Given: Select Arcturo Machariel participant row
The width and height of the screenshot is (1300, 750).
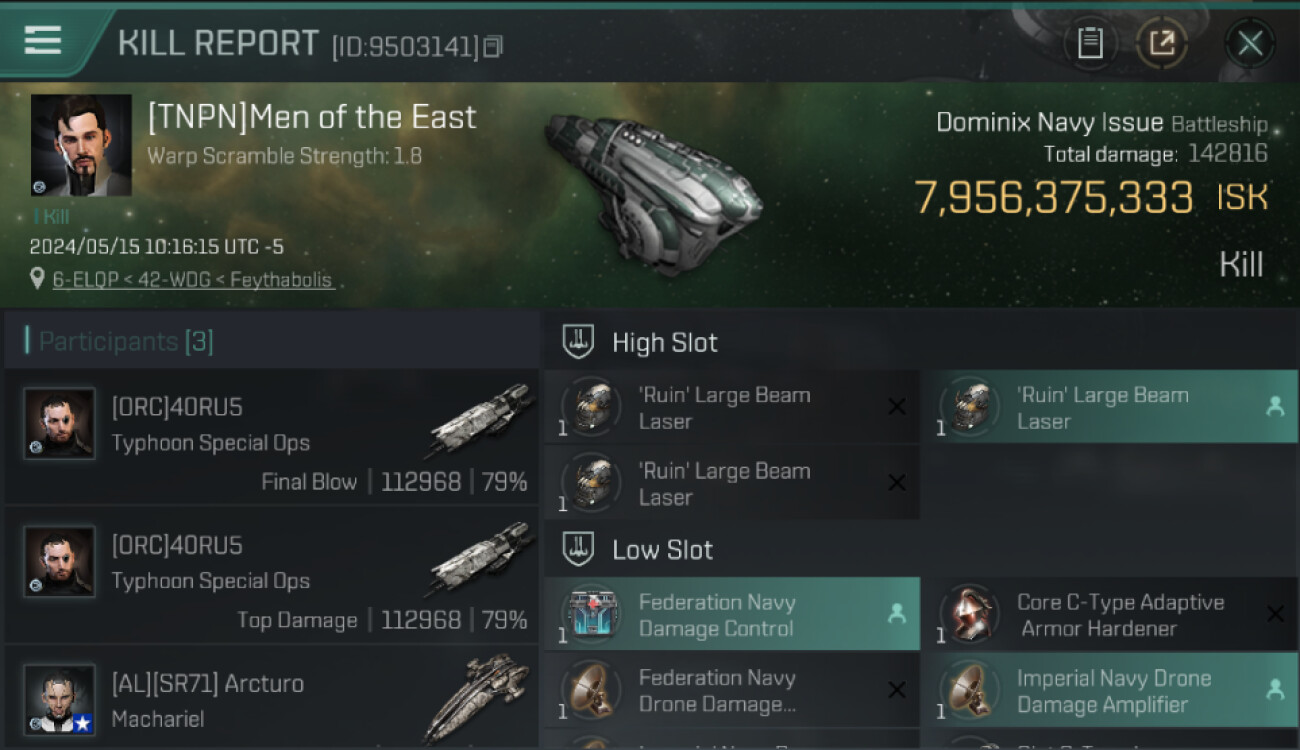Looking at the screenshot, I should pyautogui.click(x=271, y=701).
